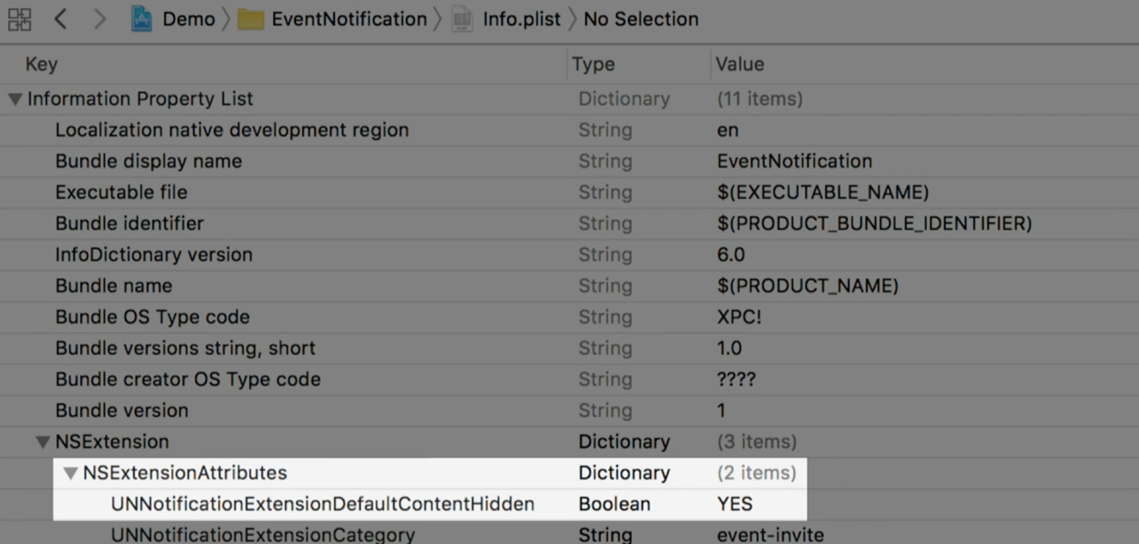
Task: Select the No Selection breadcrumb item
Action: pyautogui.click(x=641, y=19)
